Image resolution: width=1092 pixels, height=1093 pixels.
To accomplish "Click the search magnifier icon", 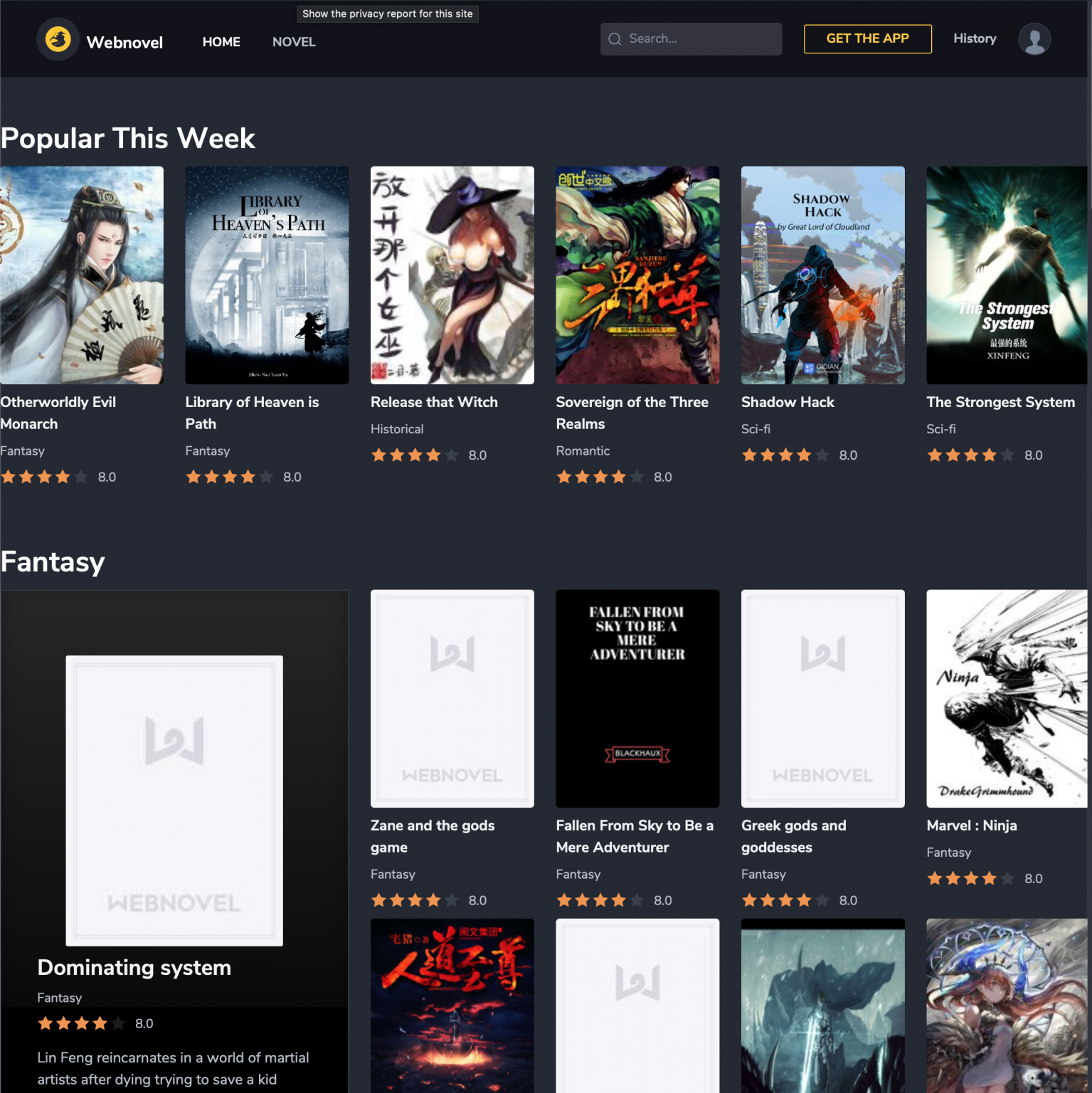I will point(615,38).
